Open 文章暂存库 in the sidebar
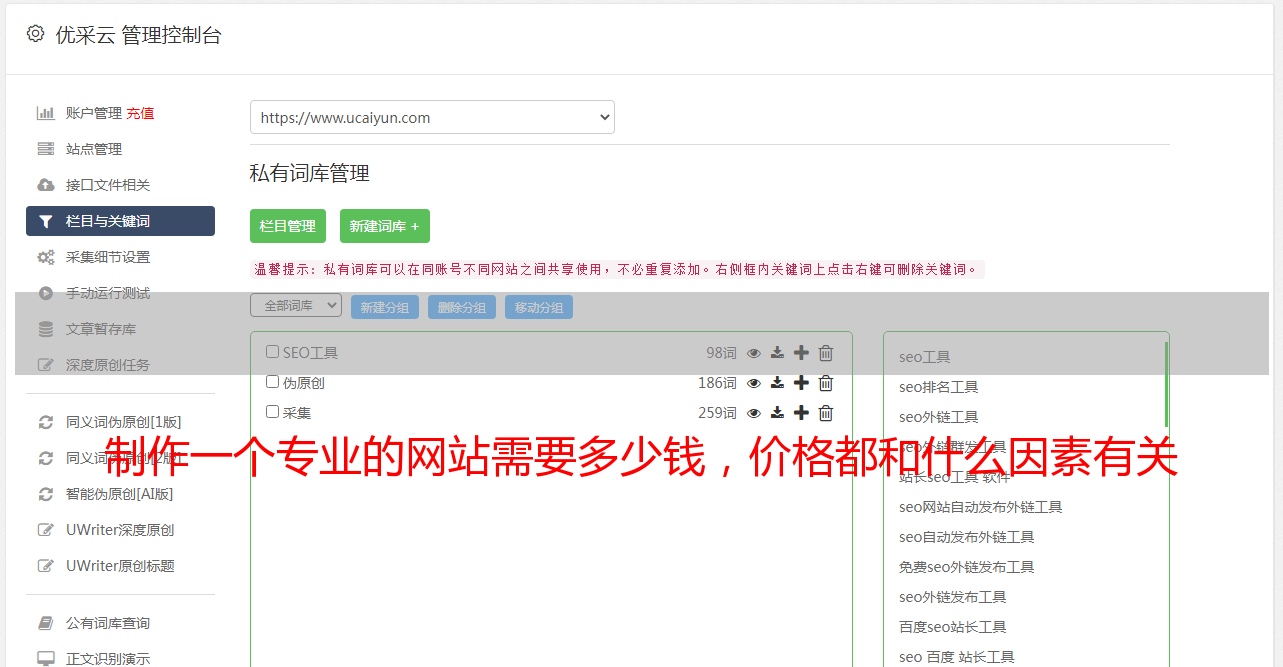 (x=101, y=329)
